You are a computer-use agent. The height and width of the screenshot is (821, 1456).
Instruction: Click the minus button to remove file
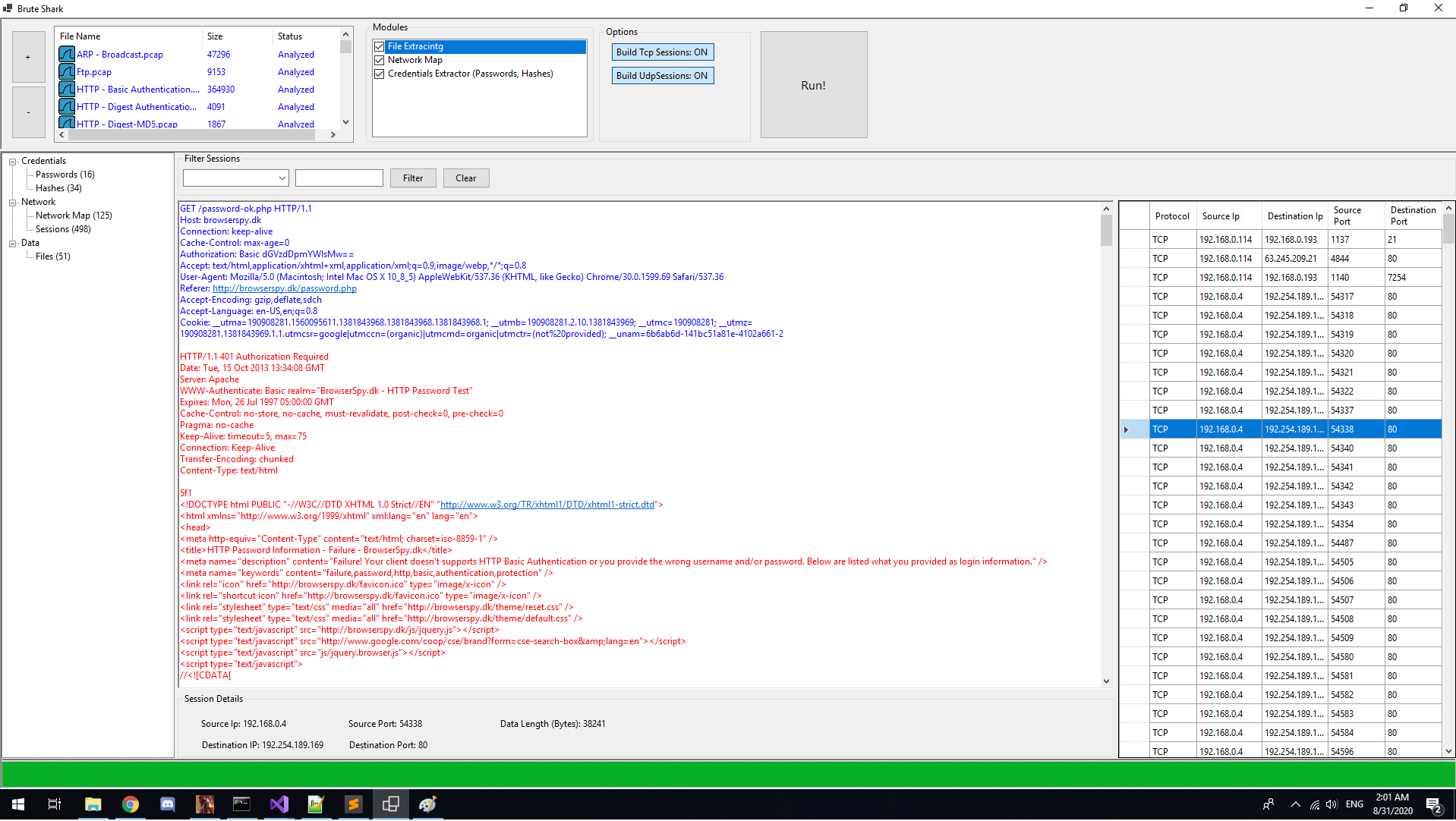click(28, 112)
